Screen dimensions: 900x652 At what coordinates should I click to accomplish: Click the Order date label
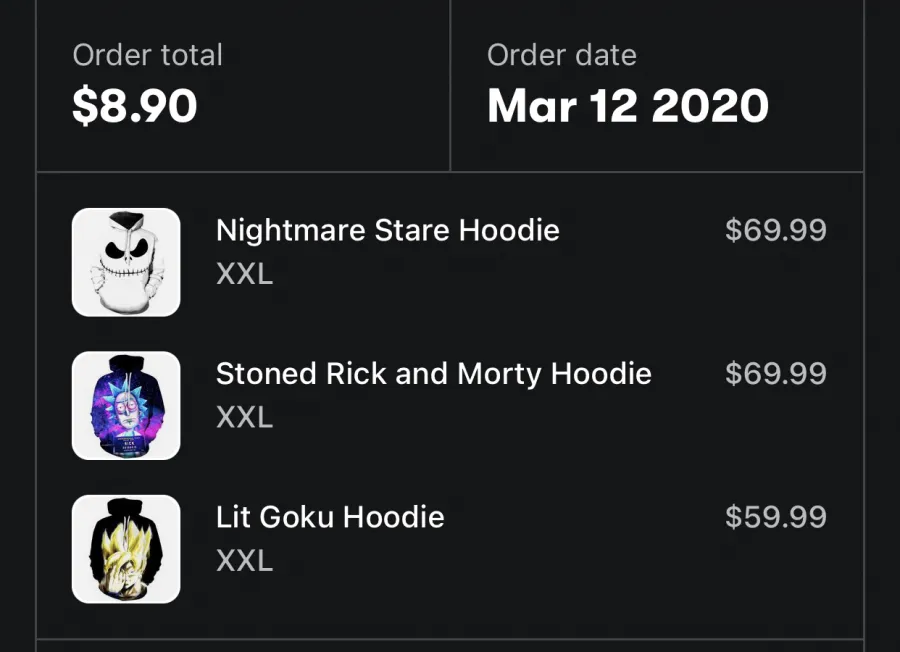(x=562, y=55)
